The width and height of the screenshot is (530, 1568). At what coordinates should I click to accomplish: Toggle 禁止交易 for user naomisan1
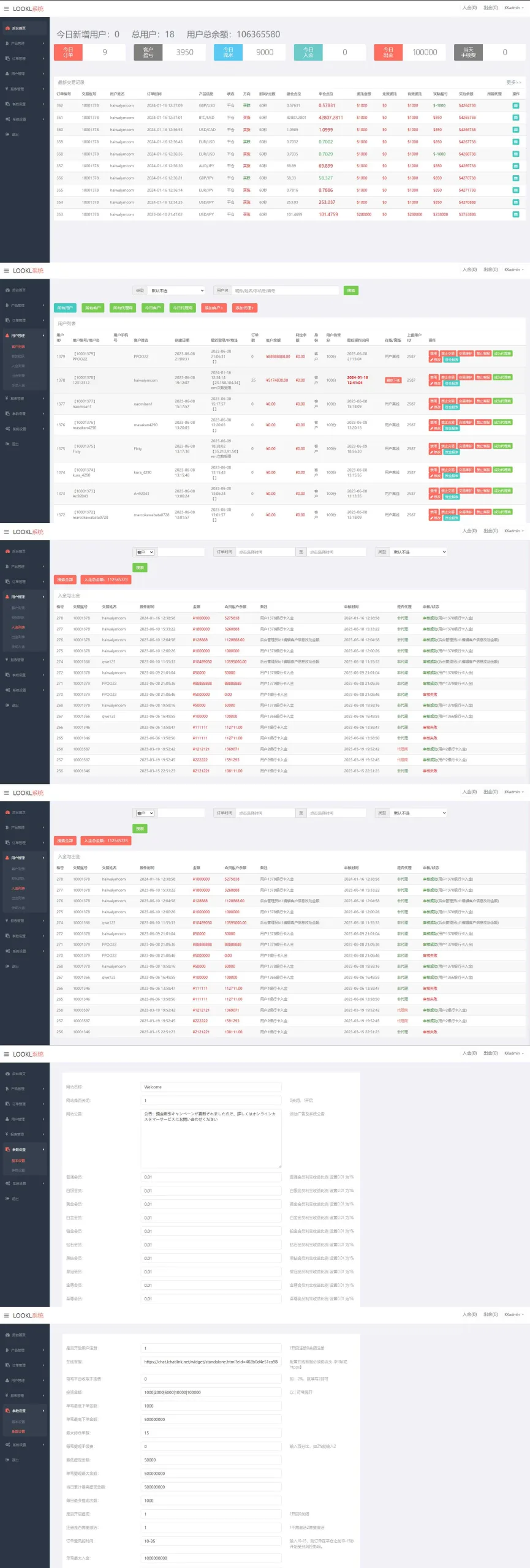click(448, 401)
